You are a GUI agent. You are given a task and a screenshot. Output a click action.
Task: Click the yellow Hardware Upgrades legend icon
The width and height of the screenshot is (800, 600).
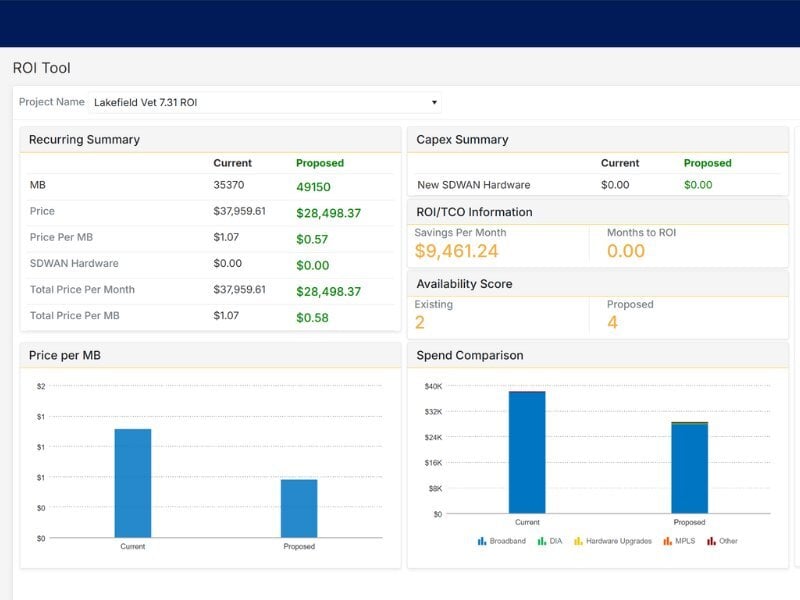(578, 541)
